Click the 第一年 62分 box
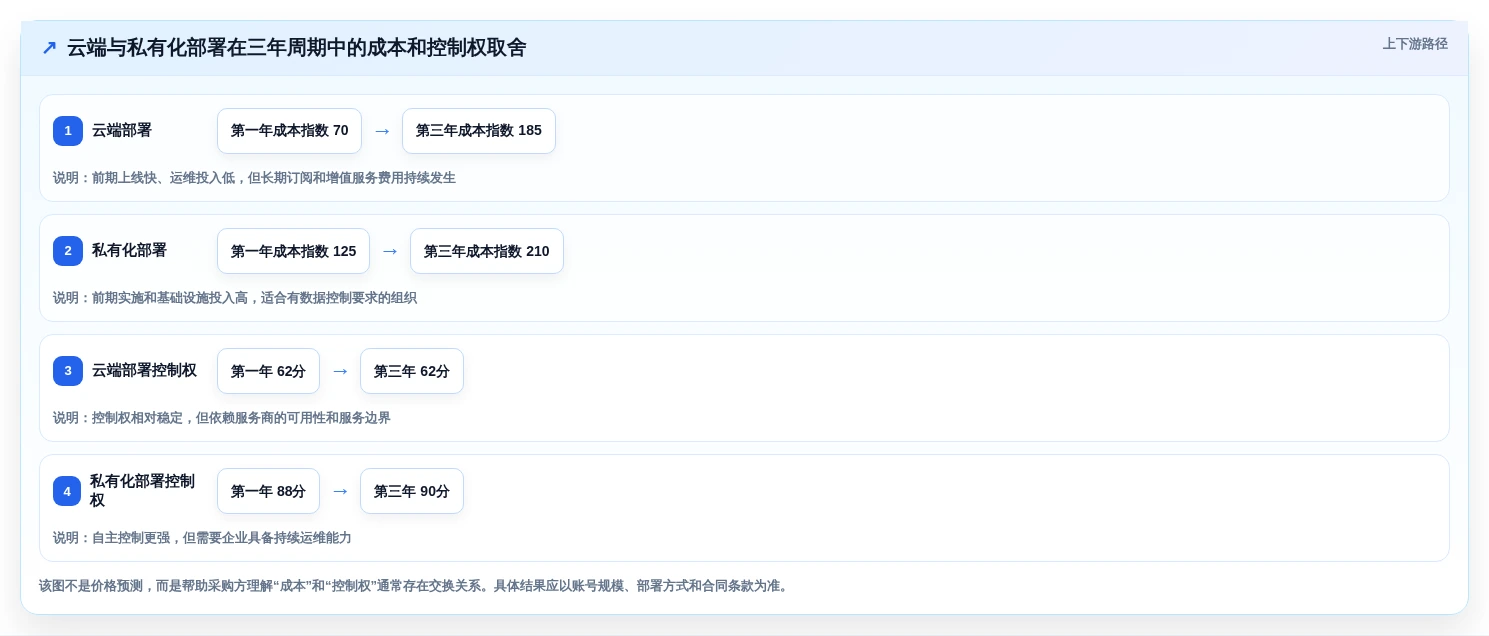The height and width of the screenshot is (636, 1489). click(268, 371)
